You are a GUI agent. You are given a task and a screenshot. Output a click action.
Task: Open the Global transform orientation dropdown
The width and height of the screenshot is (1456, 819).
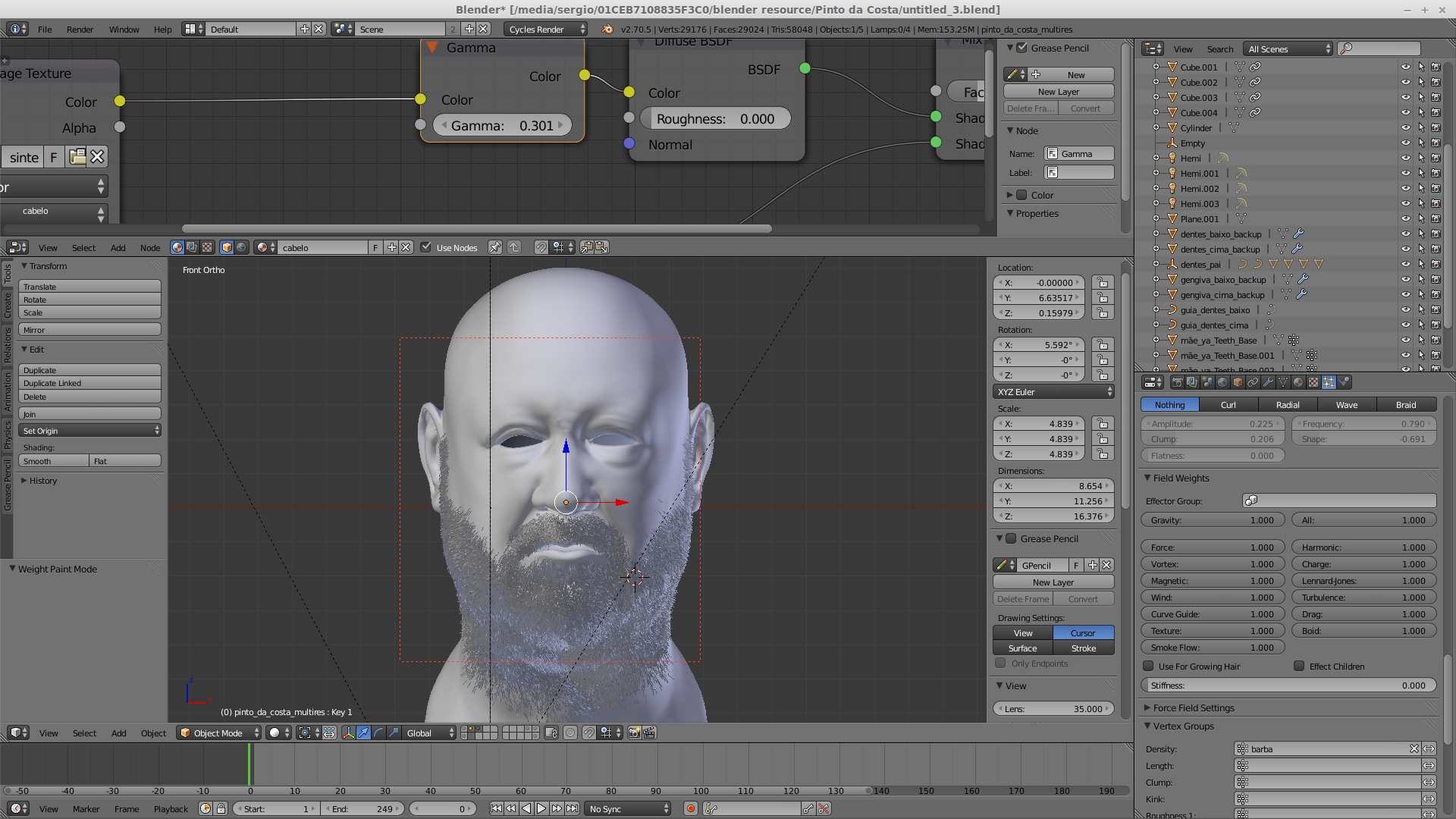click(x=430, y=733)
